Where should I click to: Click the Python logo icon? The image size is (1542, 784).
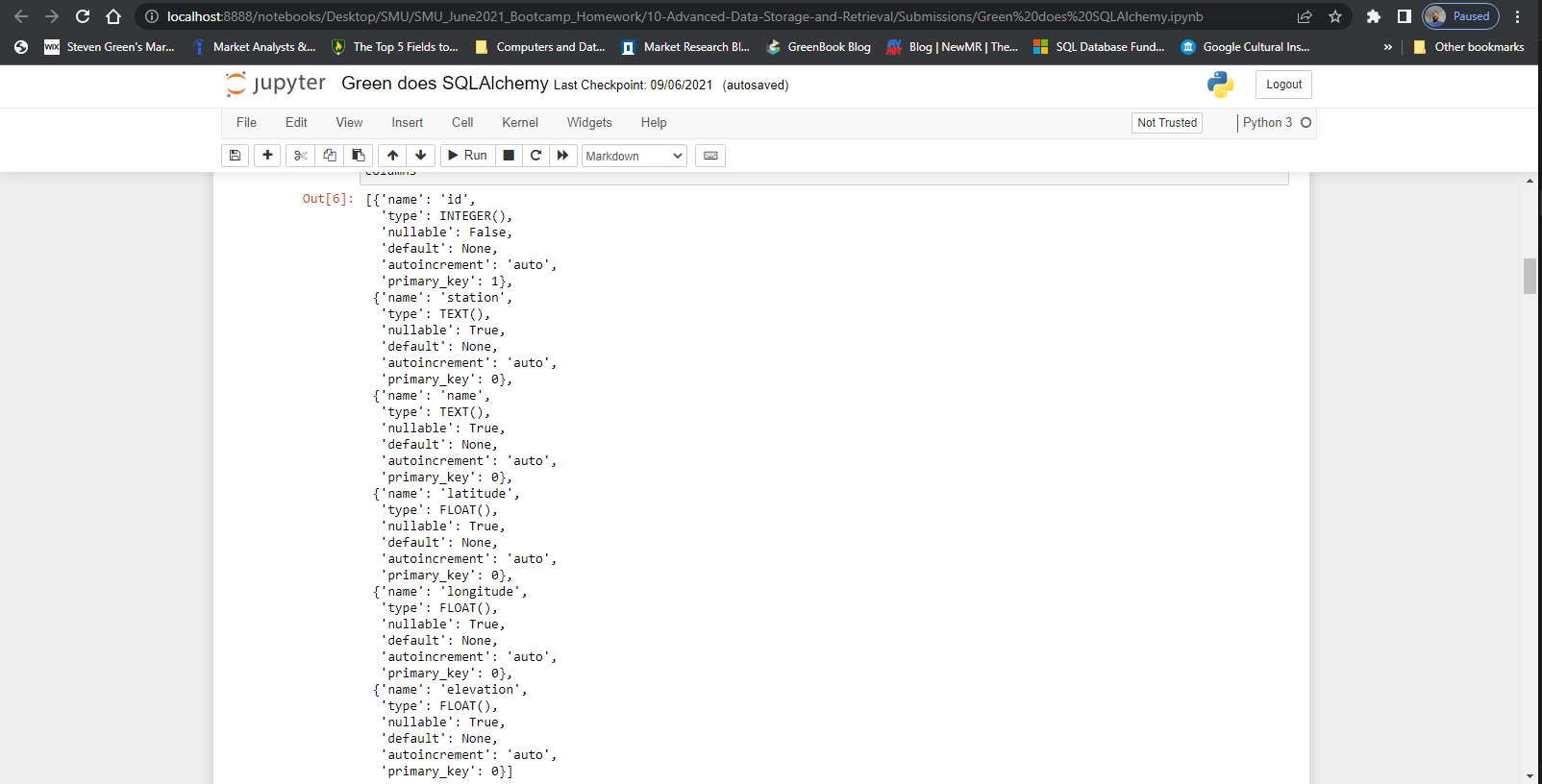(x=1221, y=85)
